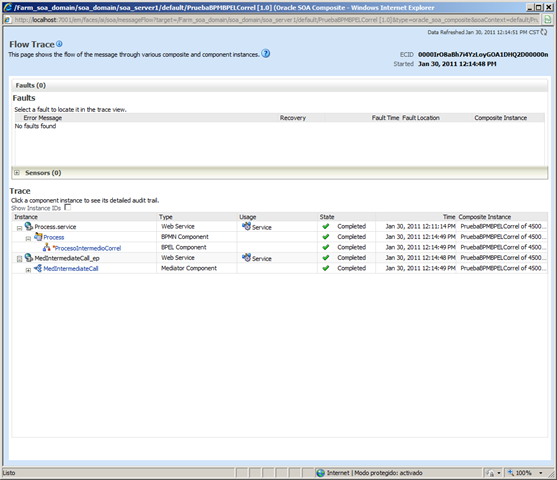
Task: Click the MedIntermediateCall_ep web service icon
Action: click(x=29, y=258)
